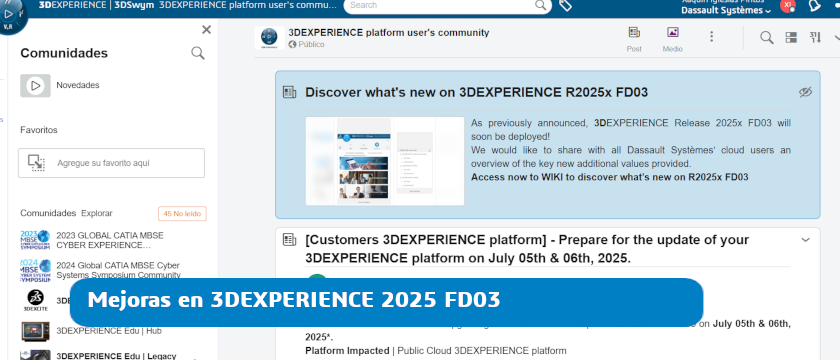The width and height of the screenshot is (840, 360).
Task: Click the 3DEXPERIENCE Edu Hub TV logo
Action: 35,331
